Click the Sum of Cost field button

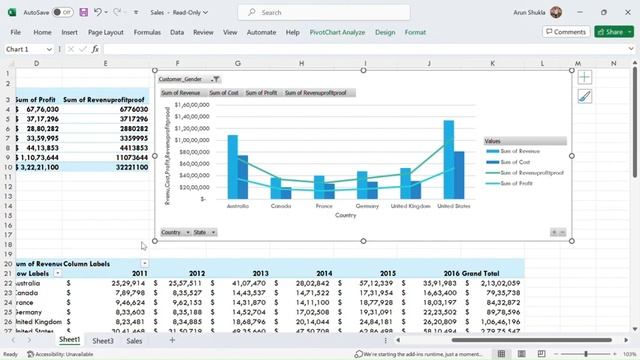[224, 93]
